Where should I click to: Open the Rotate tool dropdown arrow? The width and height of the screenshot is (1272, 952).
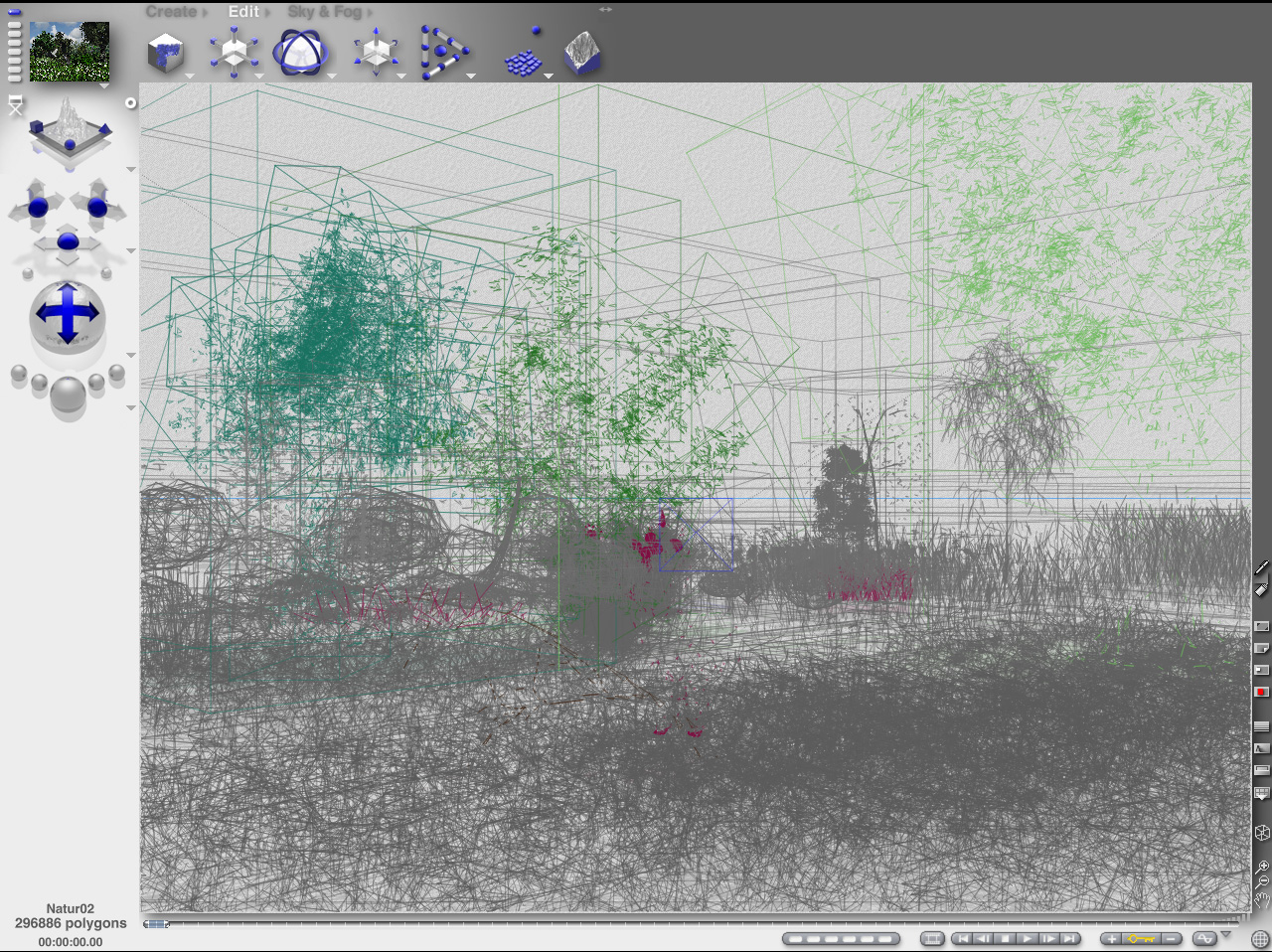332,76
